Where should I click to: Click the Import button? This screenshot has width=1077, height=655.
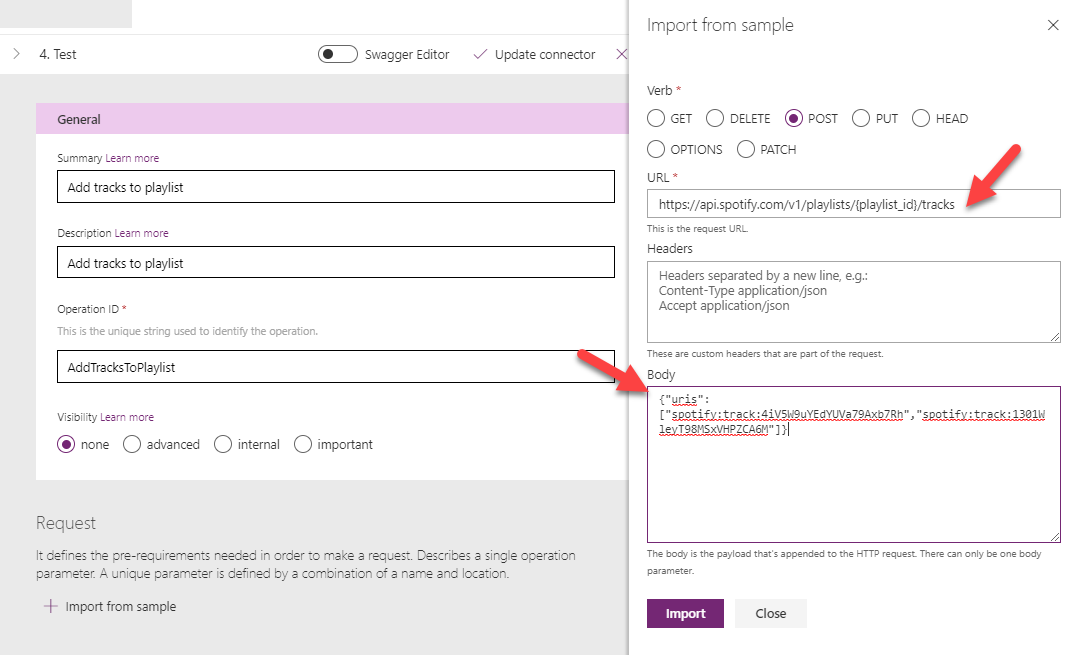tap(685, 613)
